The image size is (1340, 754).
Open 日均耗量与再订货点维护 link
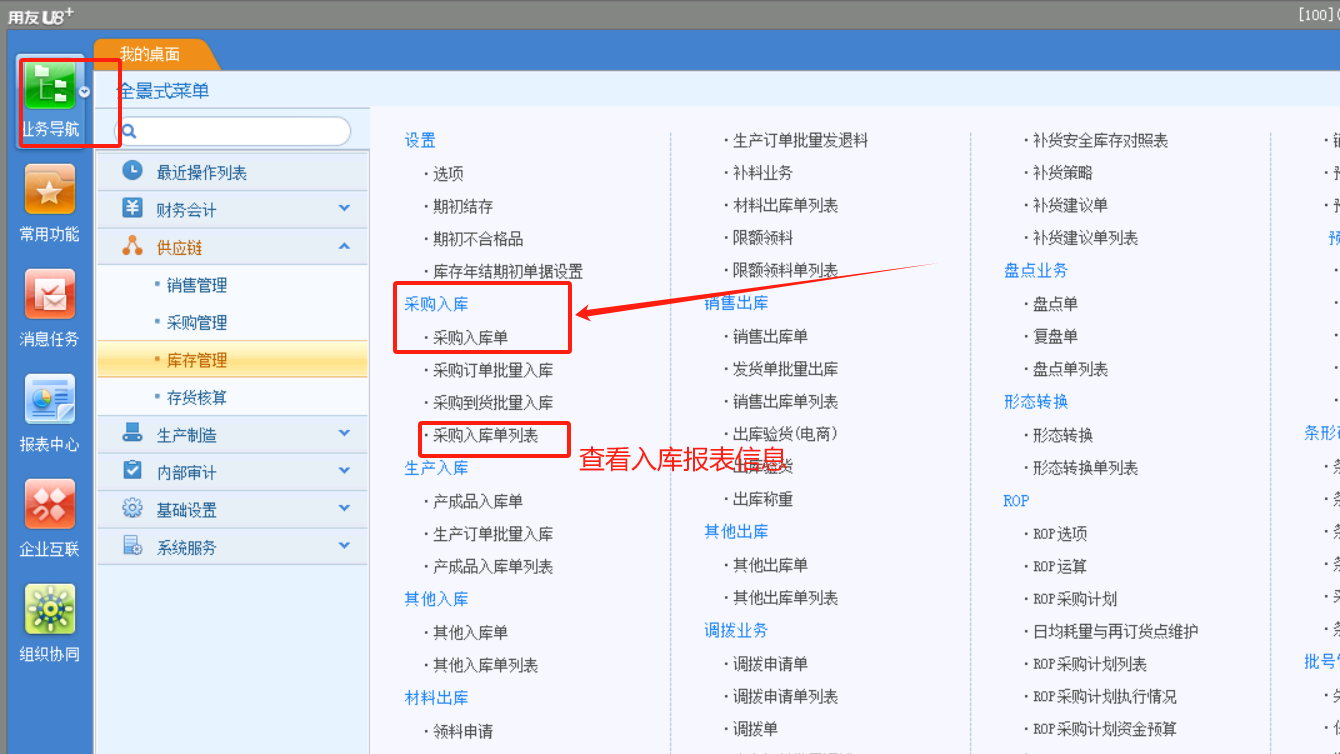coord(1115,632)
